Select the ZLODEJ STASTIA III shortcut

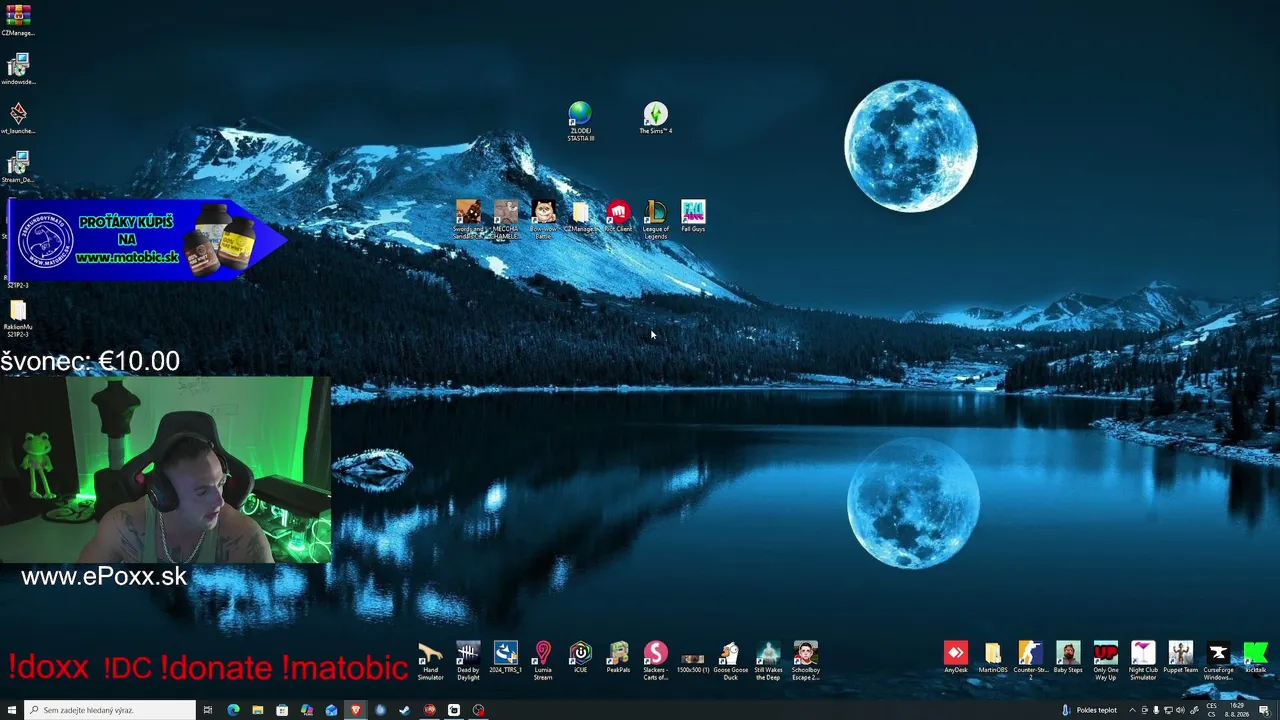(580, 122)
